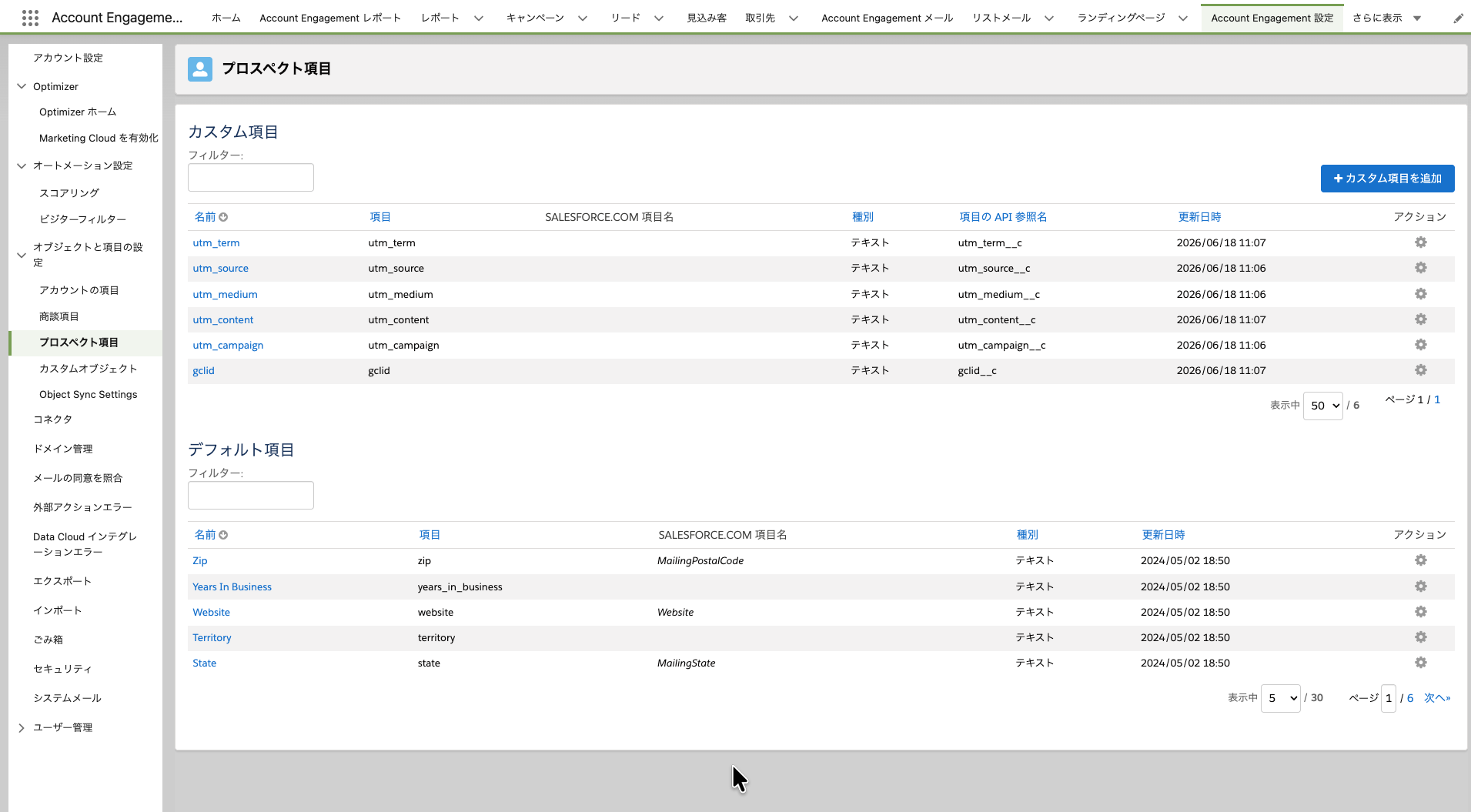Screen dimensions: 1471x812
Task: Open gear actions for utm_medium row
Action: 1421,294
